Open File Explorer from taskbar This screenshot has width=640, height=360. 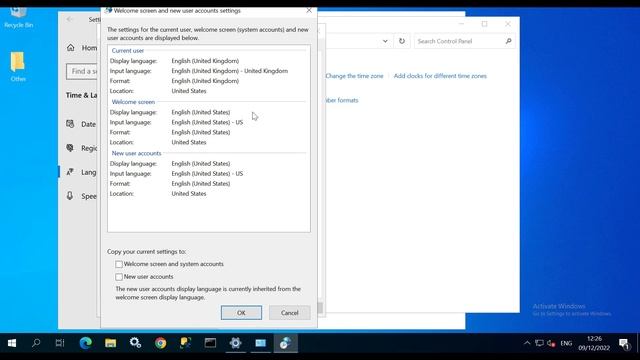point(110,343)
